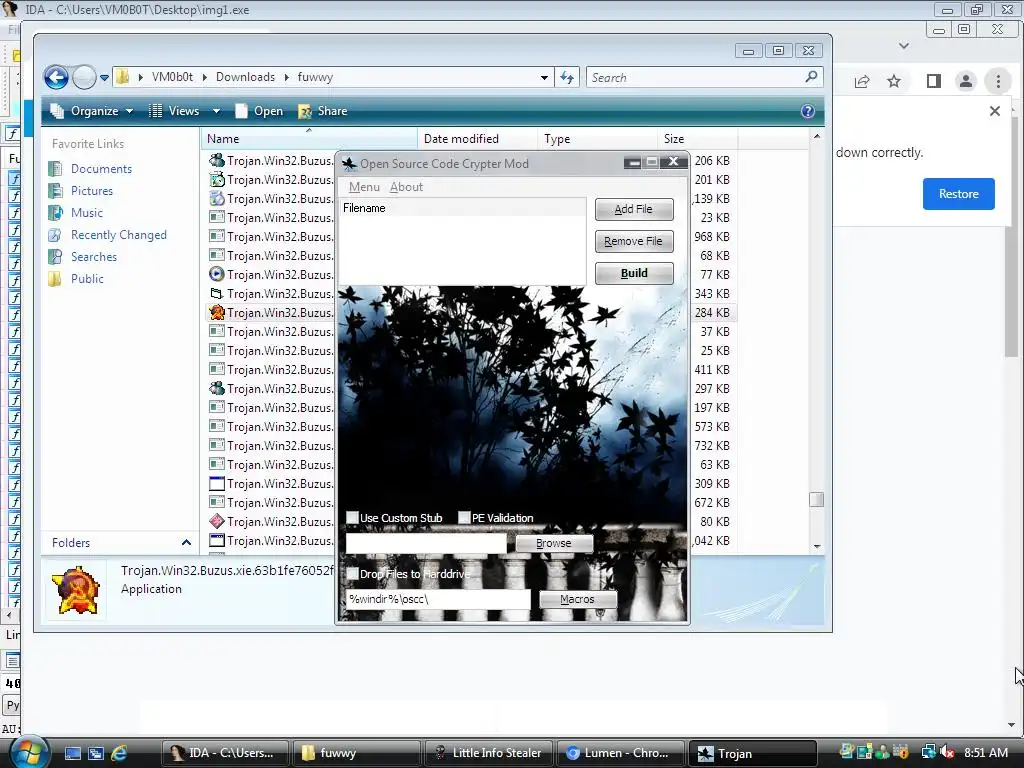Click the Browse button
Screen dimensions: 1024x768
(x=554, y=543)
